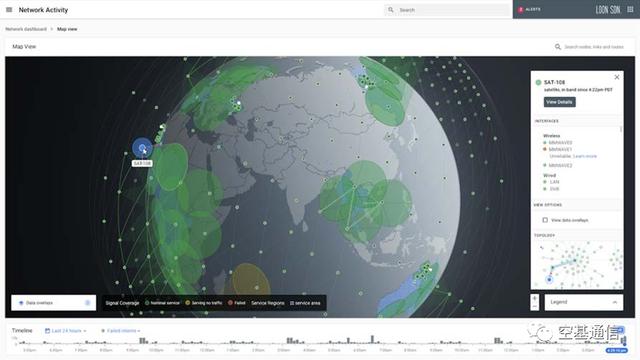Click the magnifier icon in top search

(x=391, y=10)
